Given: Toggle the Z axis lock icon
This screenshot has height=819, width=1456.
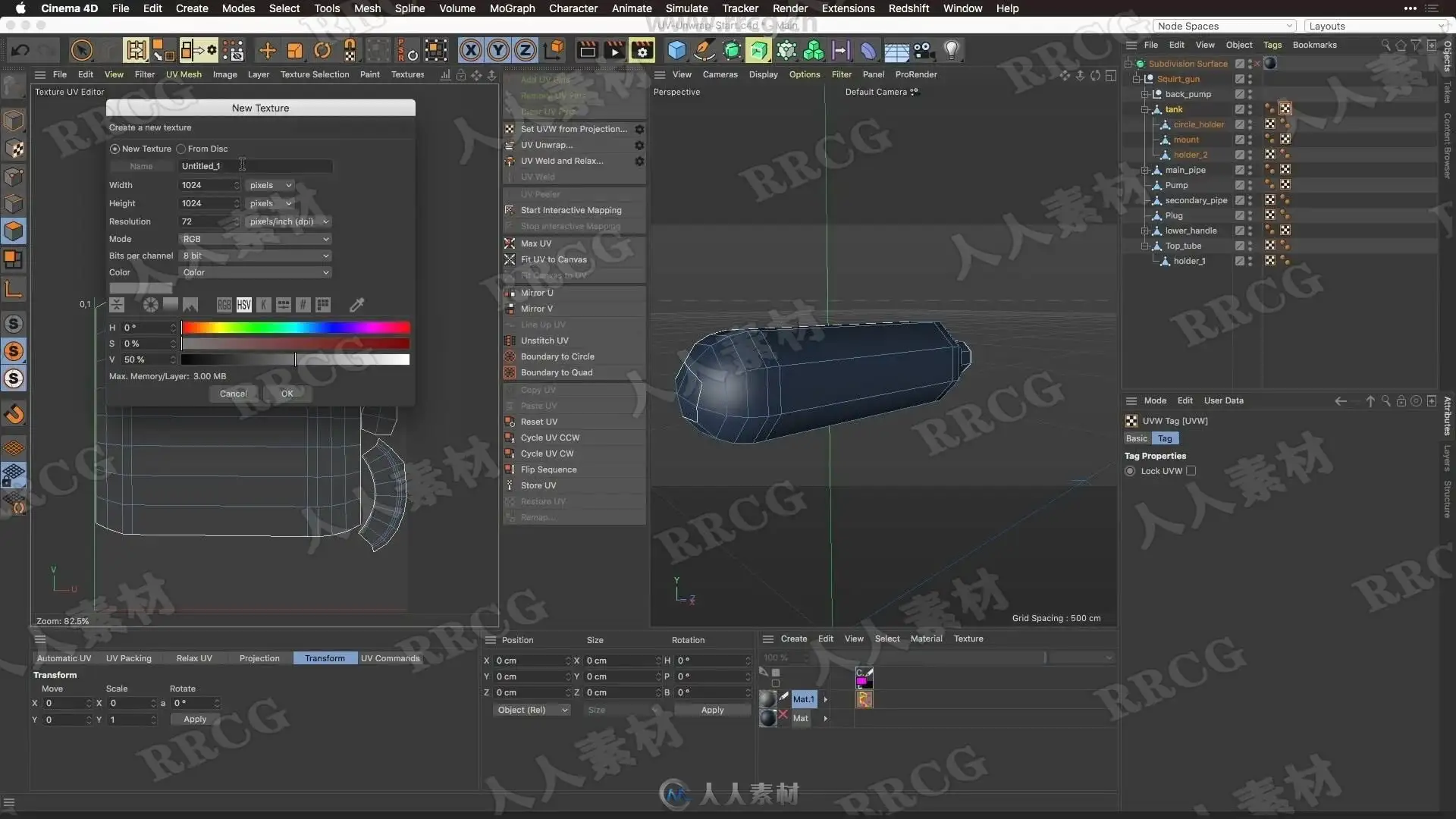Looking at the screenshot, I should click(526, 51).
